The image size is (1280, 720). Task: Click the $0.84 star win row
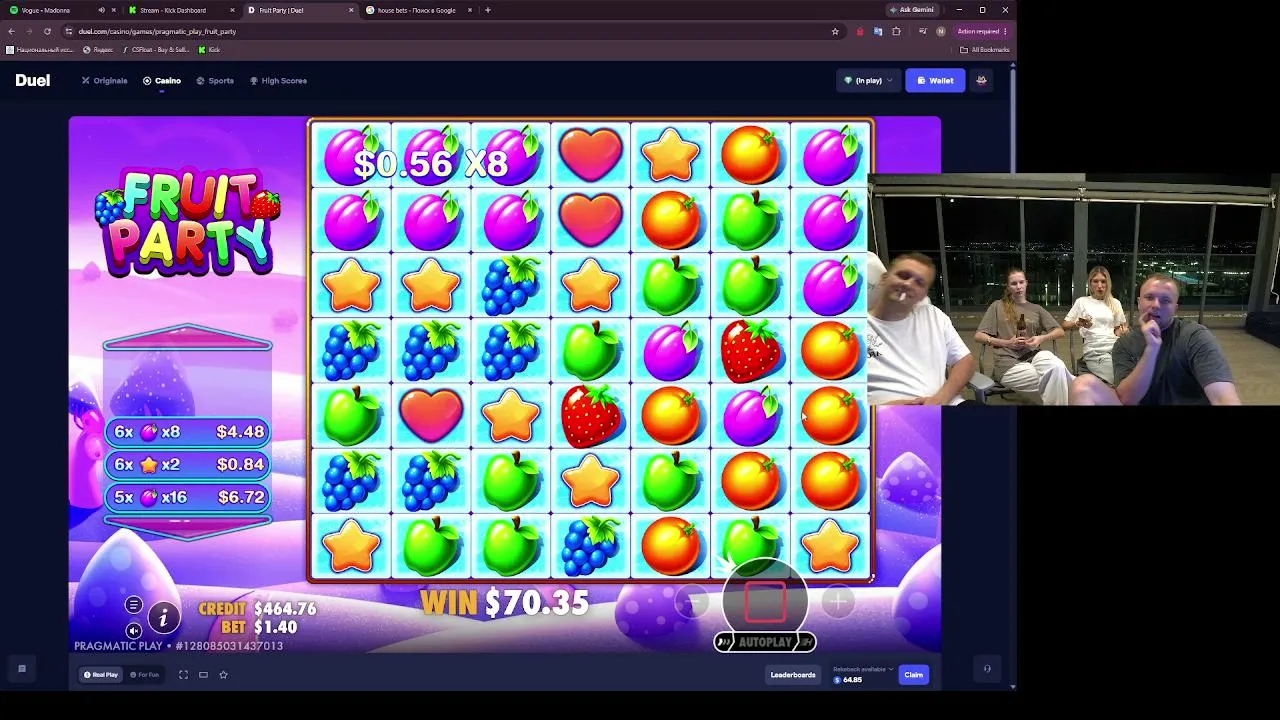pos(188,464)
